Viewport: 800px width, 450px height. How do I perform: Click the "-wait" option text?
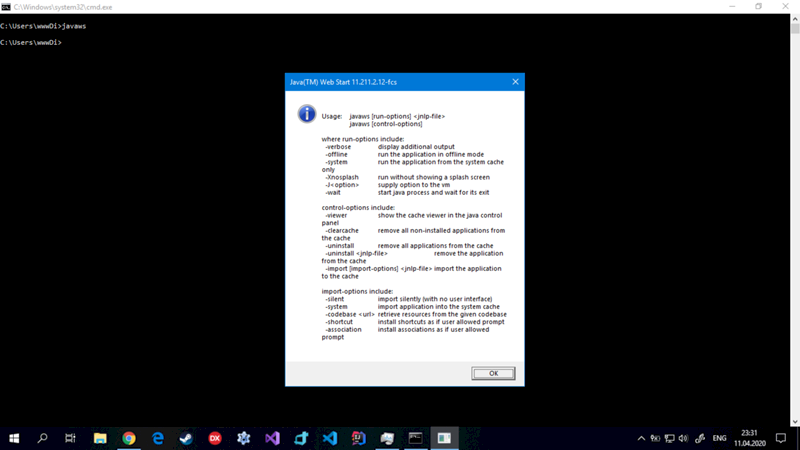pos(333,193)
